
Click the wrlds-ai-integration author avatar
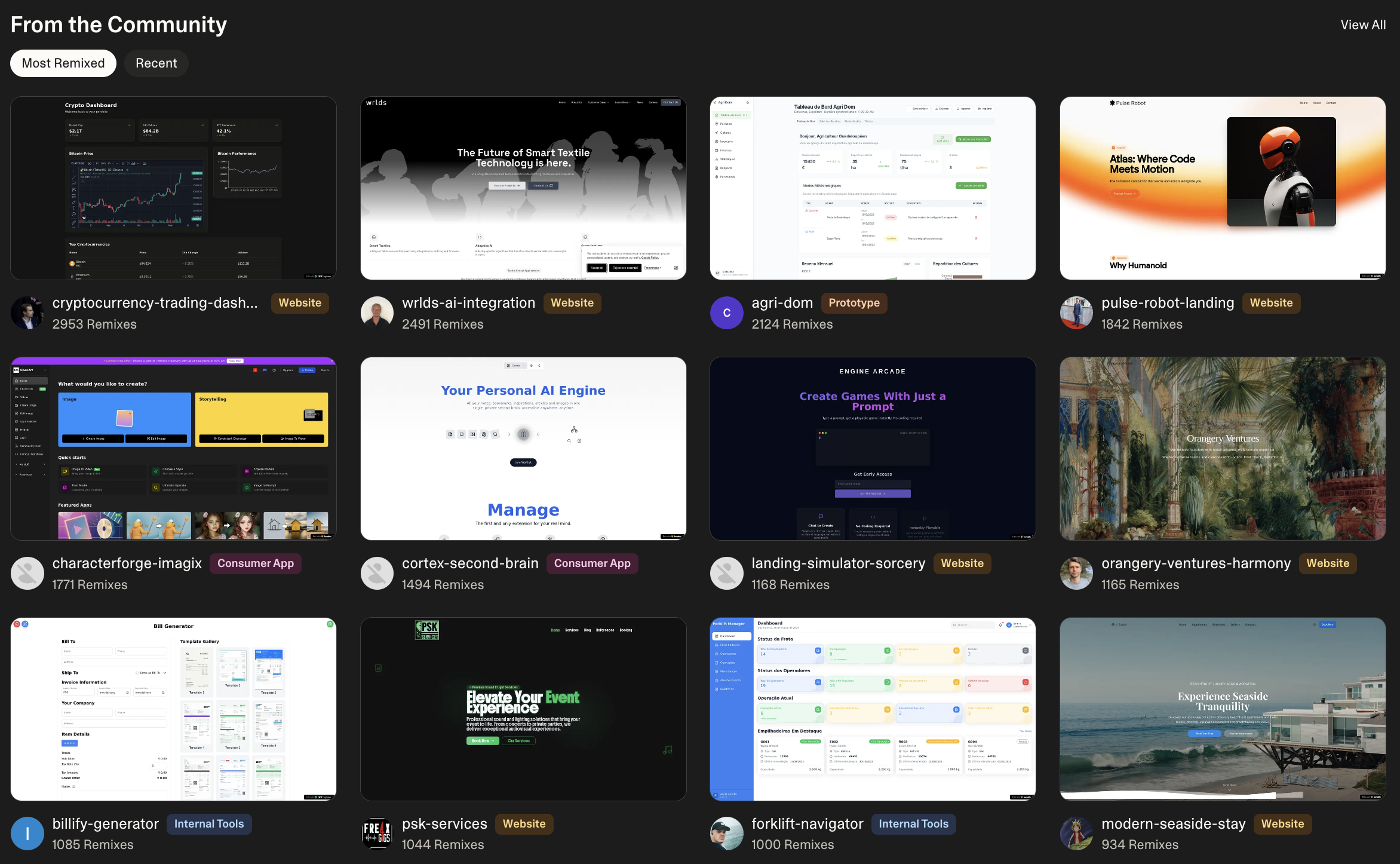click(377, 313)
